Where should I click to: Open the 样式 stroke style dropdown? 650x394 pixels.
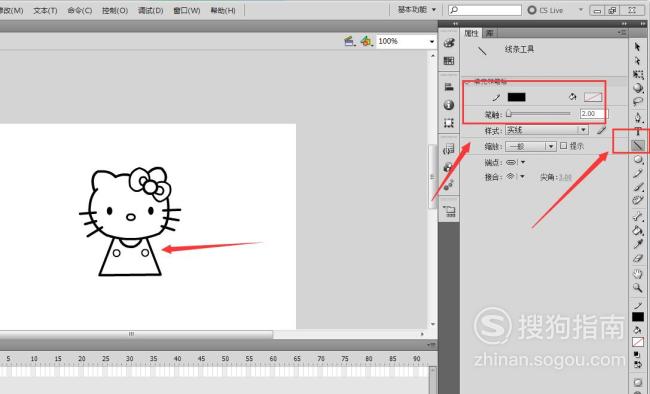[547, 130]
